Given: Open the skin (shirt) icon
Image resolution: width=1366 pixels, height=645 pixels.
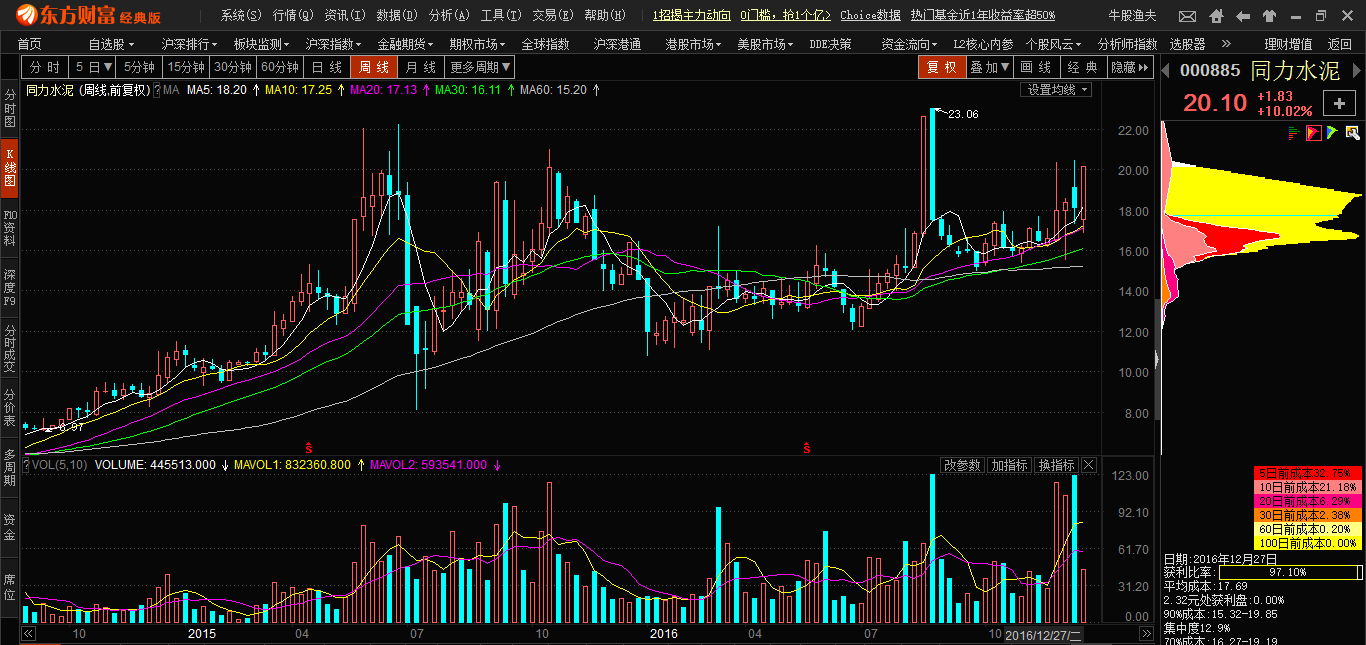Looking at the screenshot, I should tap(1271, 16).
